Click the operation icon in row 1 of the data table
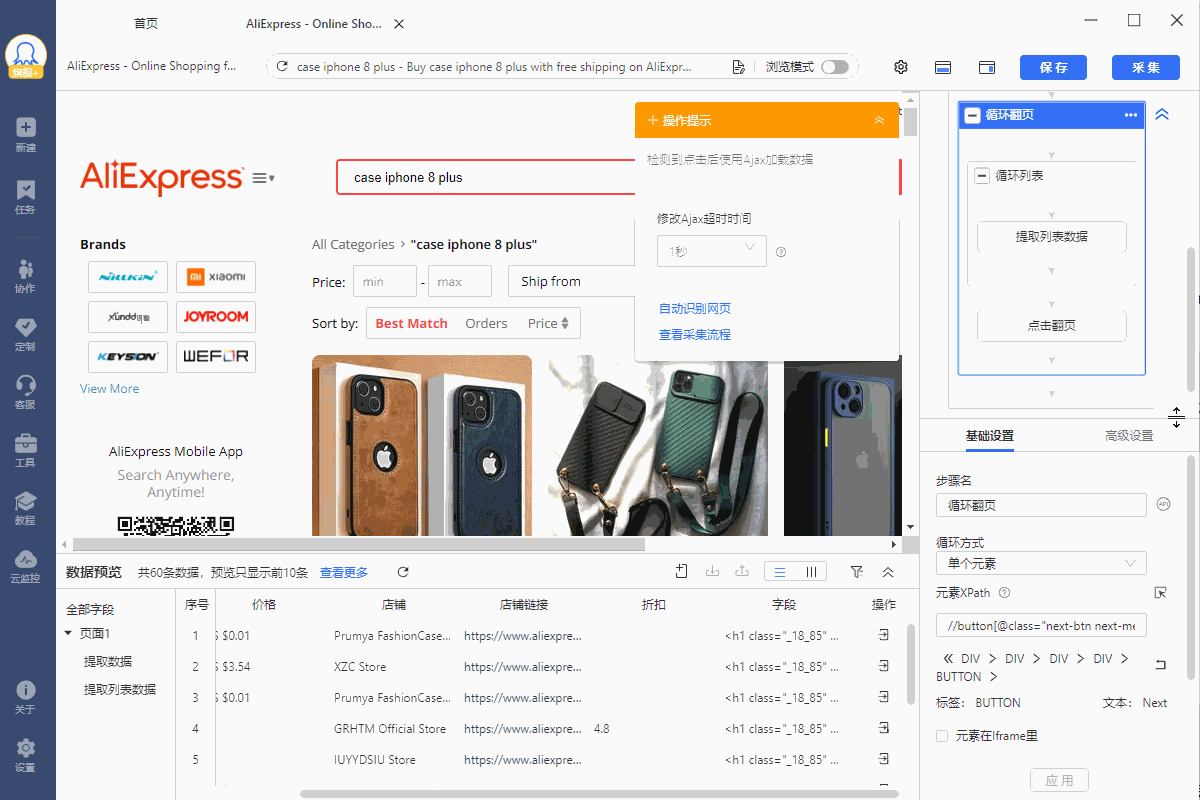The width and height of the screenshot is (1200, 800). (x=884, y=635)
